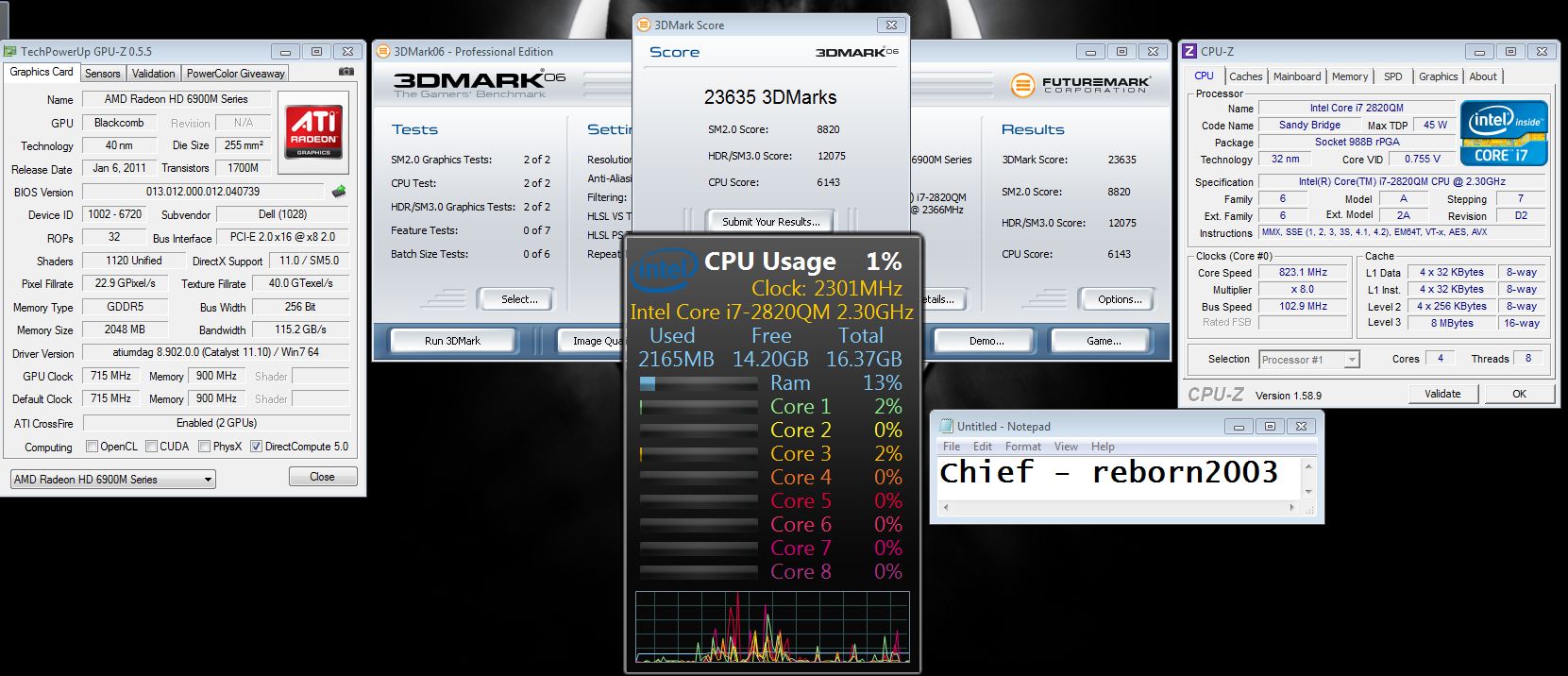Viewport: 1568px width, 676px height.
Task: Click the Validate button in CPU-Z
Action: point(1442,394)
